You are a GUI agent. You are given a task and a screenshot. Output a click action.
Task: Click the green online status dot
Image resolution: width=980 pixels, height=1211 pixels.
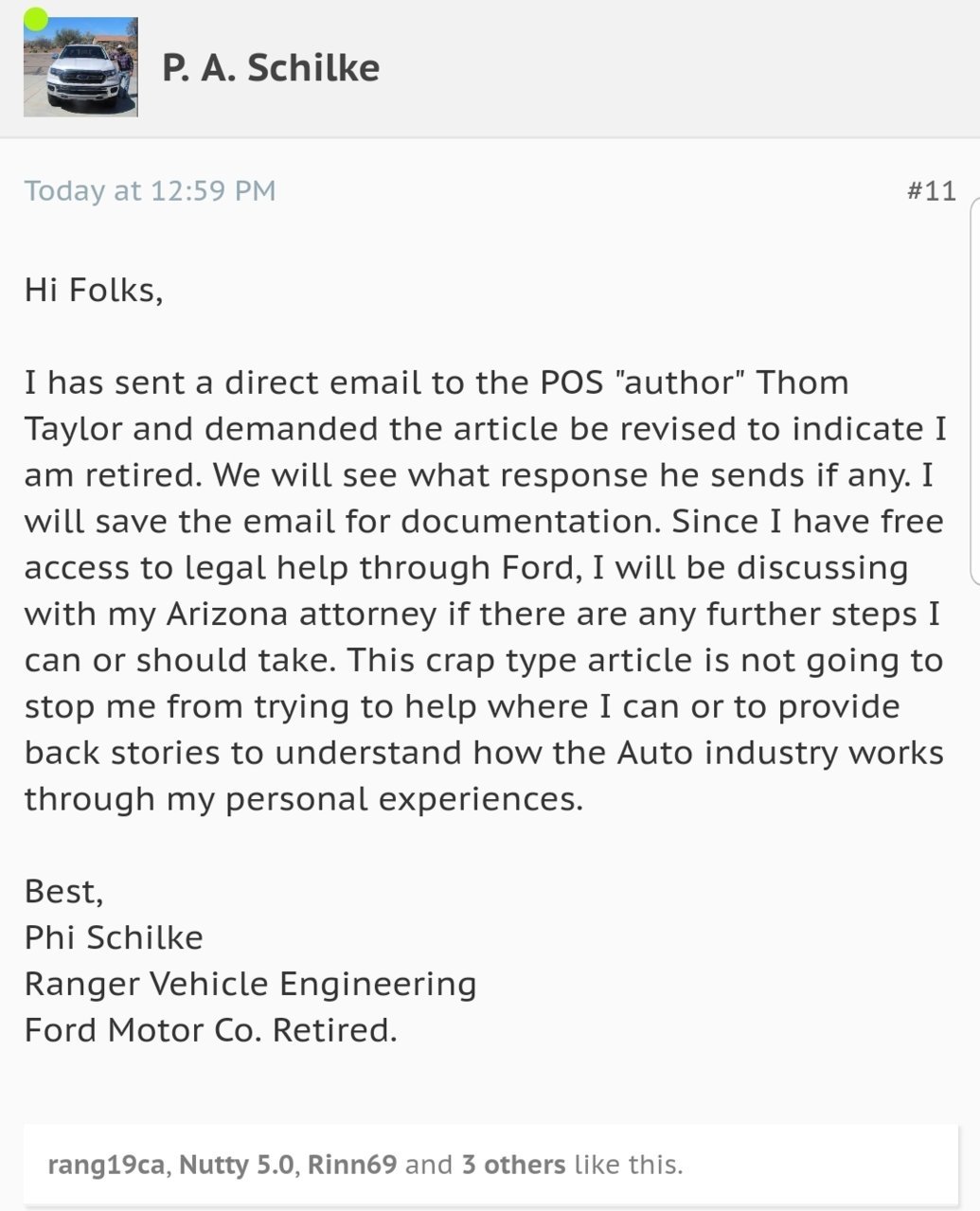[35, 19]
